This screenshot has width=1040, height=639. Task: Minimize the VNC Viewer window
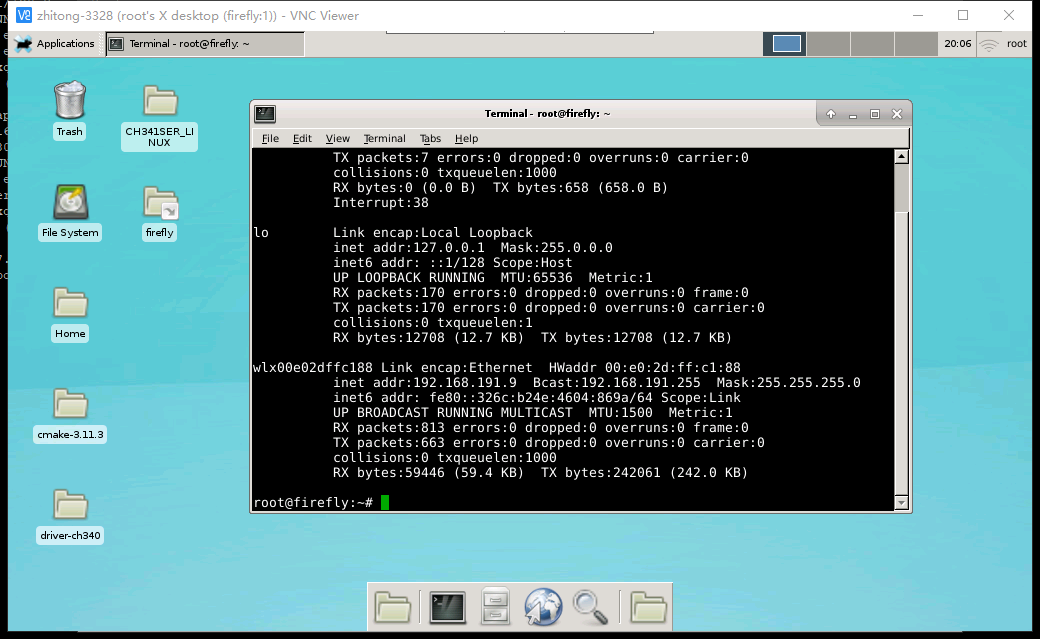pos(918,15)
